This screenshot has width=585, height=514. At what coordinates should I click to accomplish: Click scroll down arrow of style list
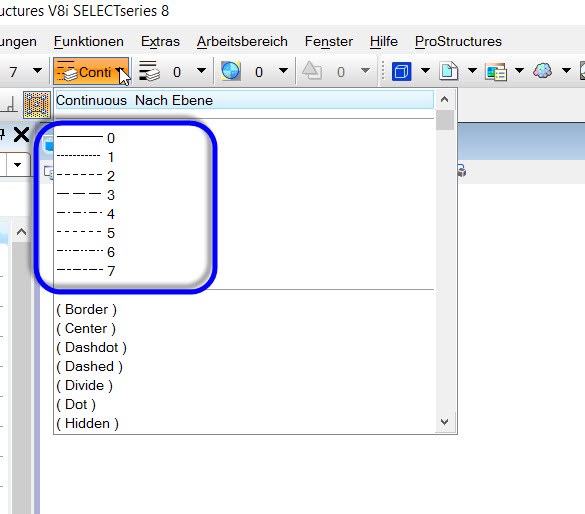point(444,422)
